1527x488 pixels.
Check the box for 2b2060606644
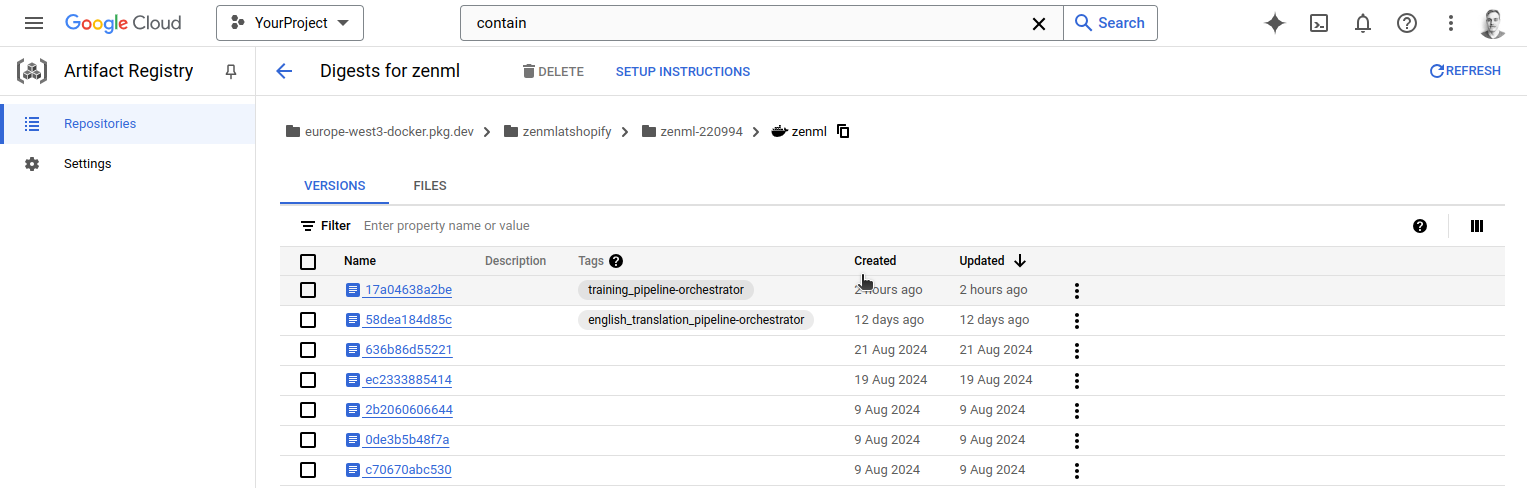(x=308, y=410)
